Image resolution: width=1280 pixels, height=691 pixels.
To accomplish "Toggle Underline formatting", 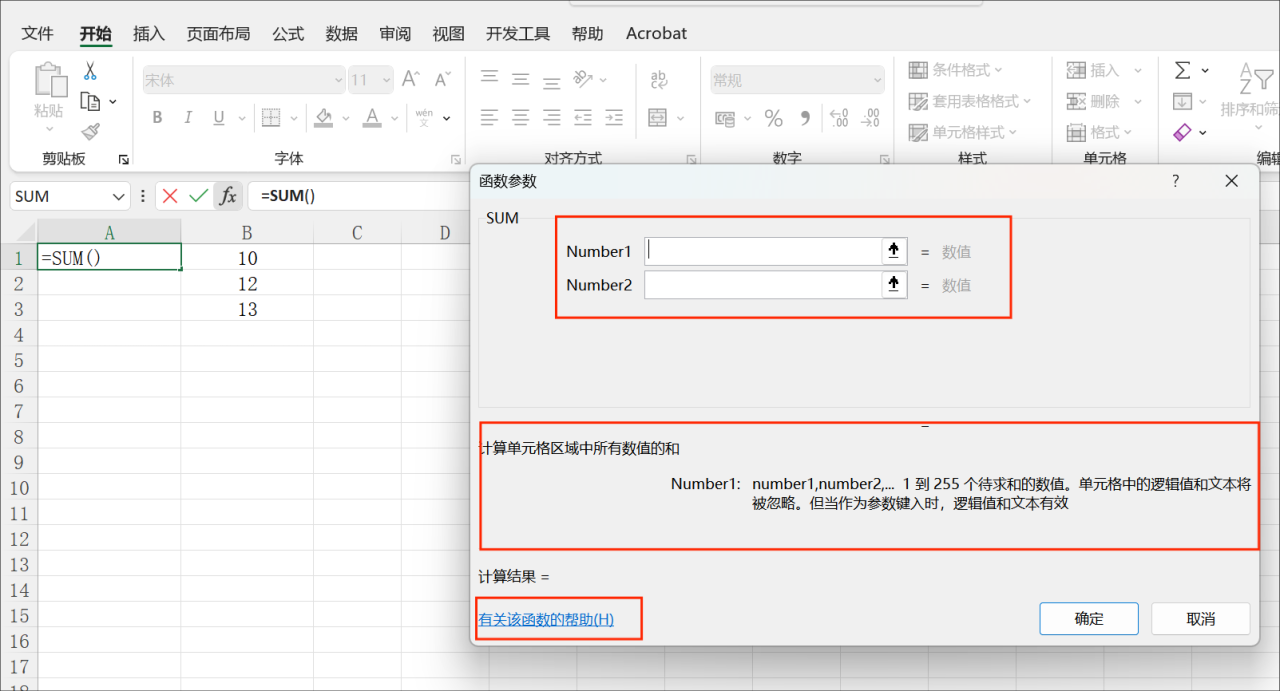I will click(x=218, y=118).
